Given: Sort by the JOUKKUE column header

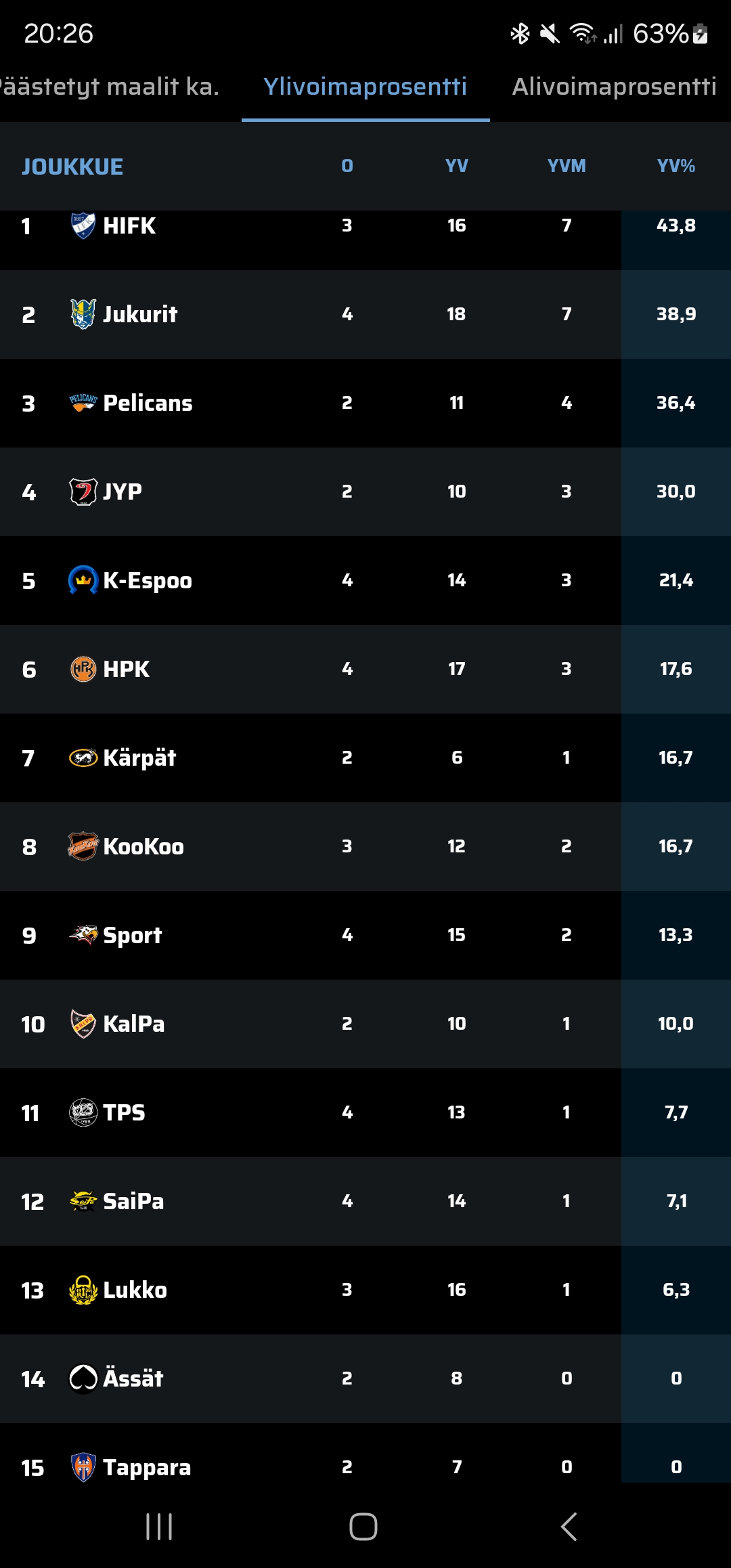Looking at the screenshot, I should tap(72, 167).
